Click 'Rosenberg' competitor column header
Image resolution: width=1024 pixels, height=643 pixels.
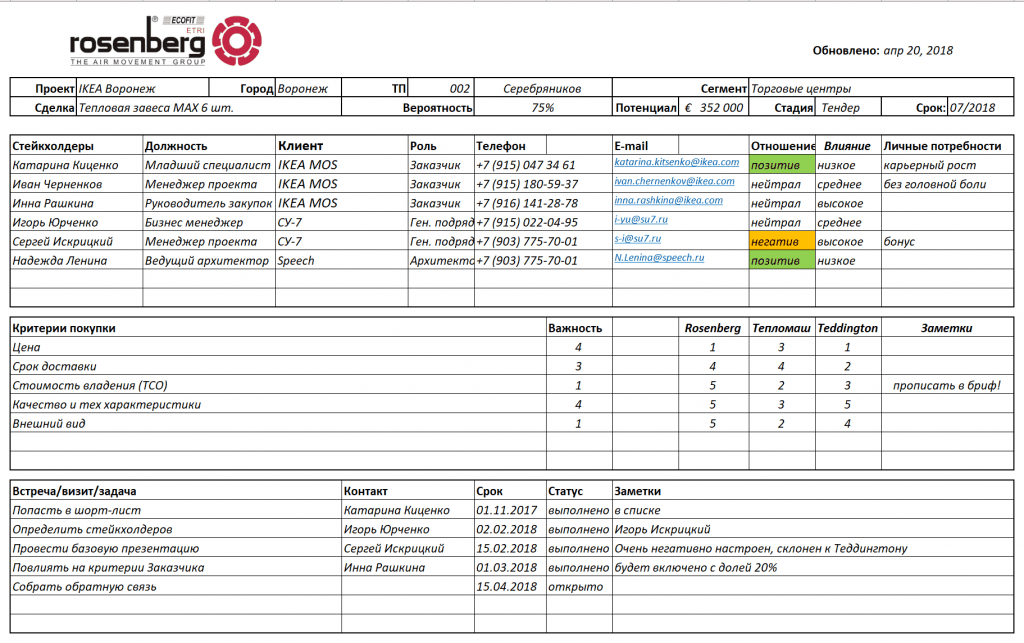coord(712,328)
